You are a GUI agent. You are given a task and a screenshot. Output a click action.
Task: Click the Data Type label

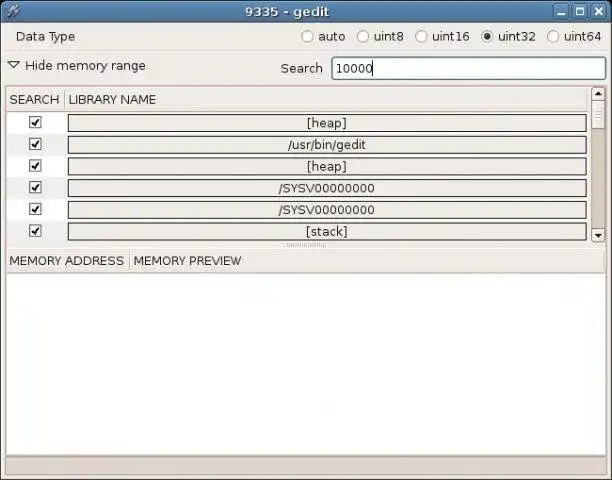[45, 37]
